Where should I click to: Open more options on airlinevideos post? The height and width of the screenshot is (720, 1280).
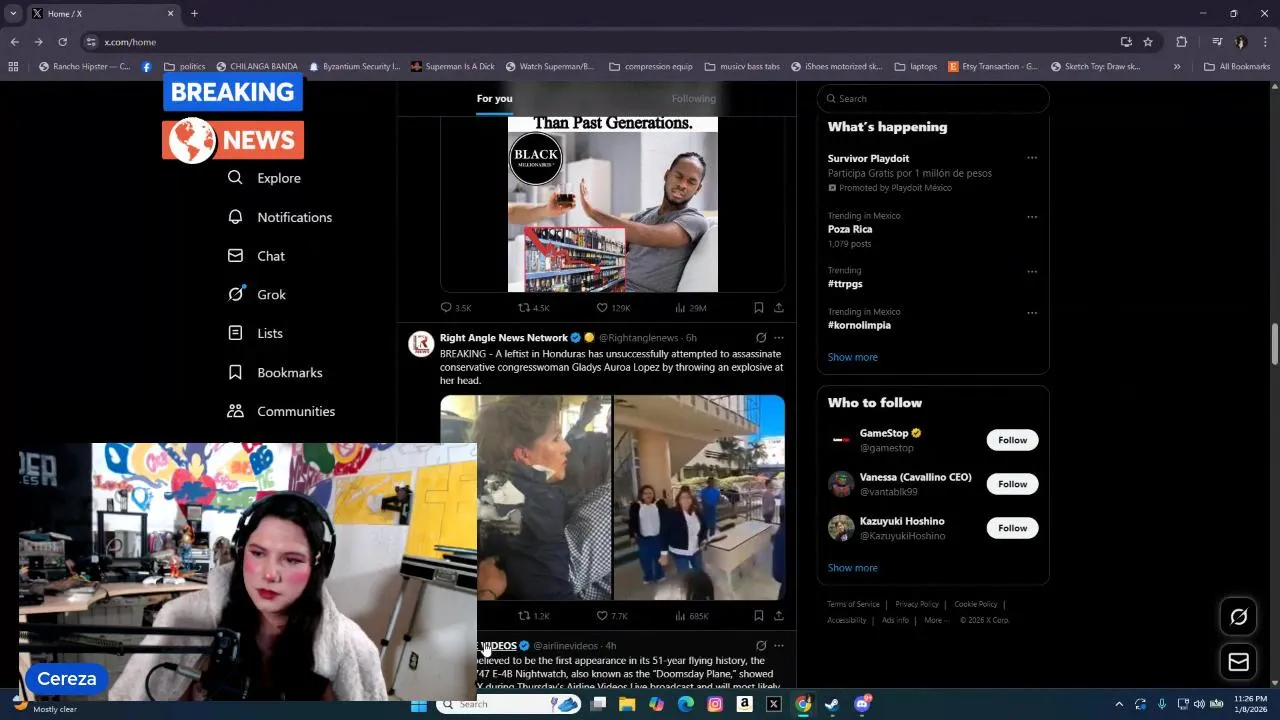click(x=779, y=646)
